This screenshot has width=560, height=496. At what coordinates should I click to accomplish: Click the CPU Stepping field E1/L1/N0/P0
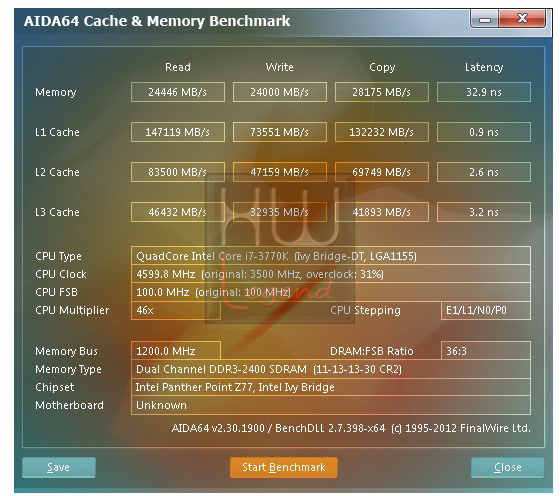tap(486, 310)
